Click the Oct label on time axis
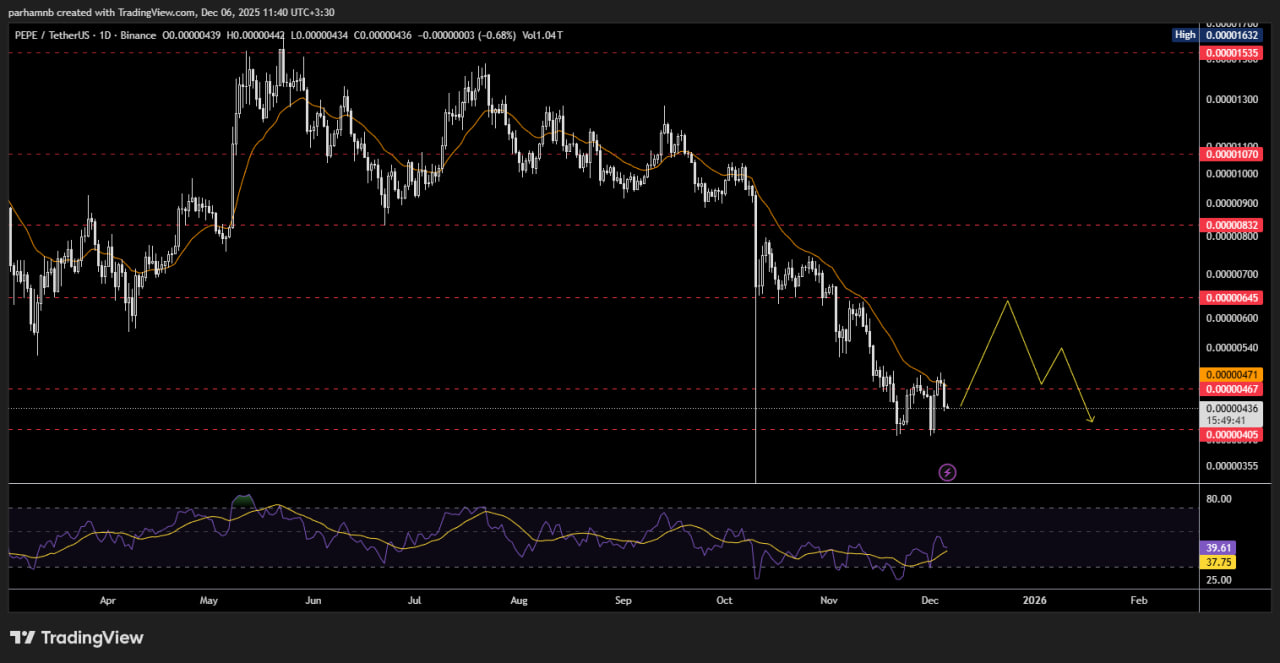This screenshot has width=1280, height=663. click(725, 601)
